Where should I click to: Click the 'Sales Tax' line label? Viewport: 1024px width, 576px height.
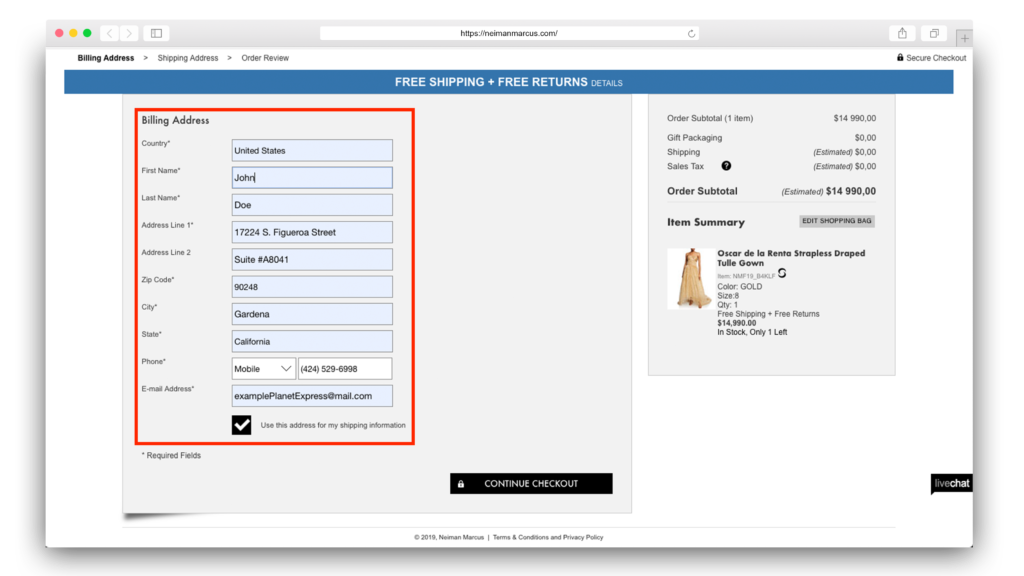click(x=685, y=167)
